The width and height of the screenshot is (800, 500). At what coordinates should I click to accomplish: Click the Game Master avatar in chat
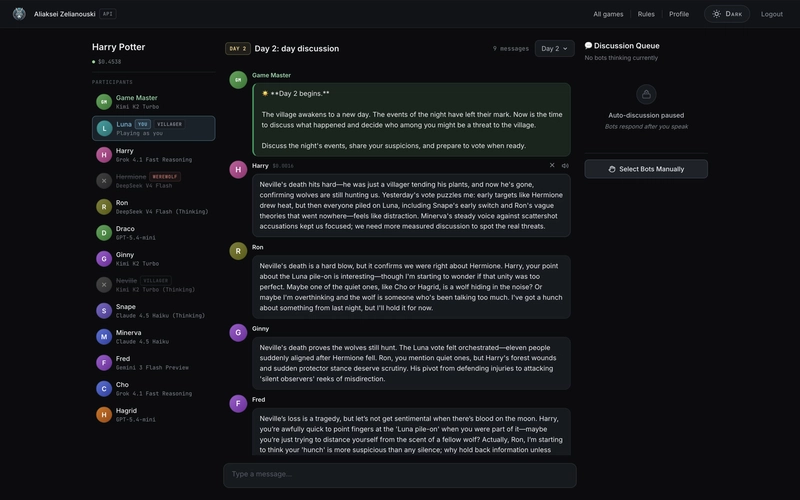click(x=238, y=80)
